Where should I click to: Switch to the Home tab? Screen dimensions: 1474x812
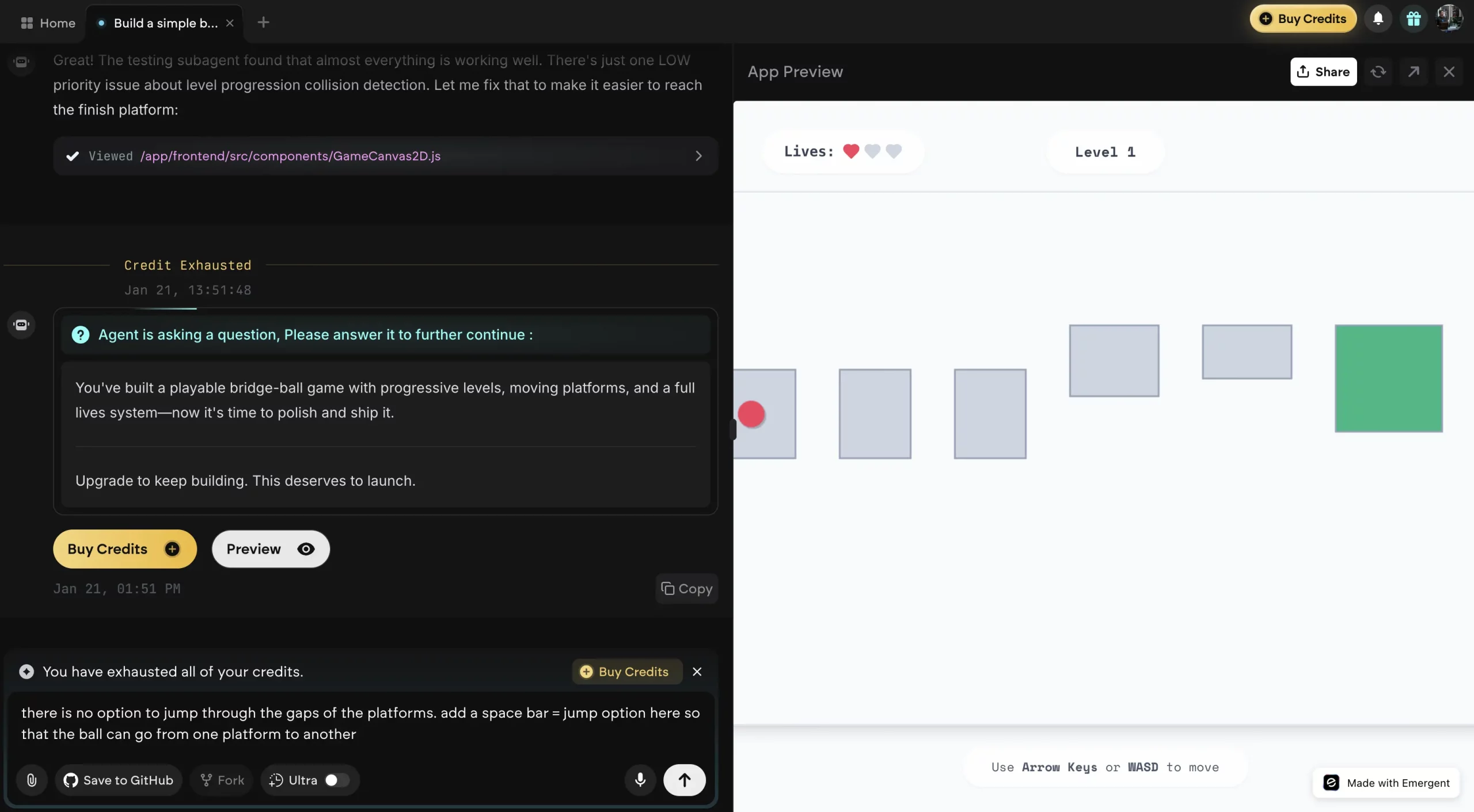pyautogui.click(x=48, y=23)
